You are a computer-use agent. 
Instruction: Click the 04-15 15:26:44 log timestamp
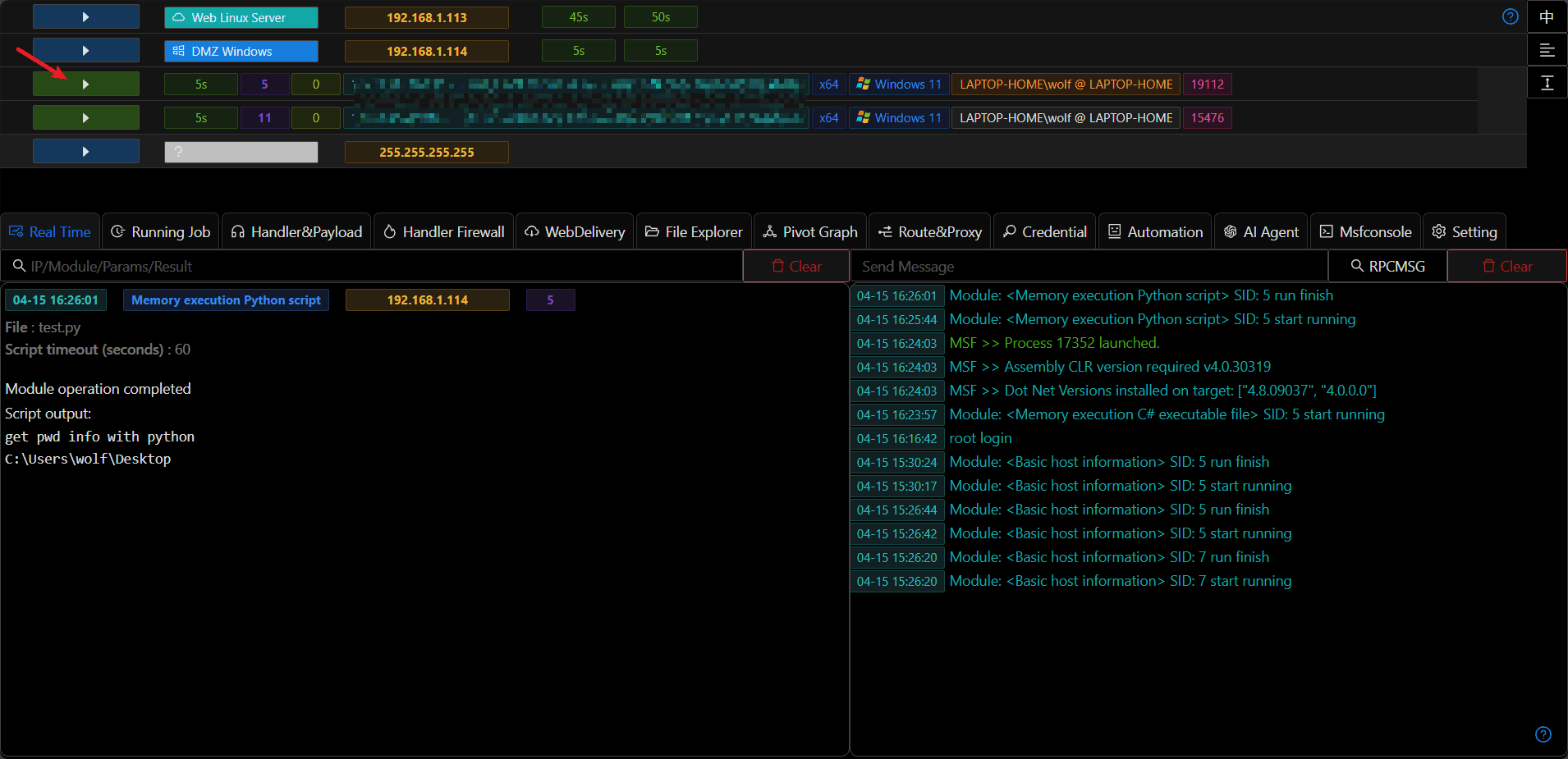[896, 510]
